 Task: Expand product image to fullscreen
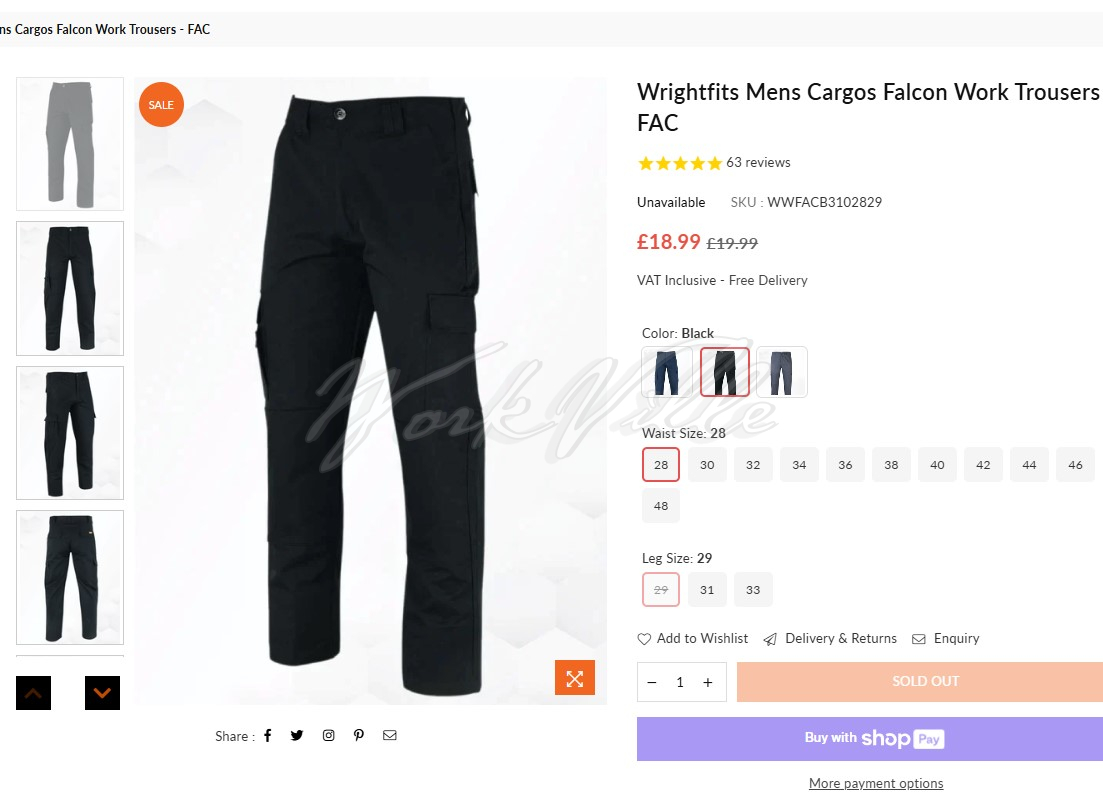pyautogui.click(x=575, y=678)
